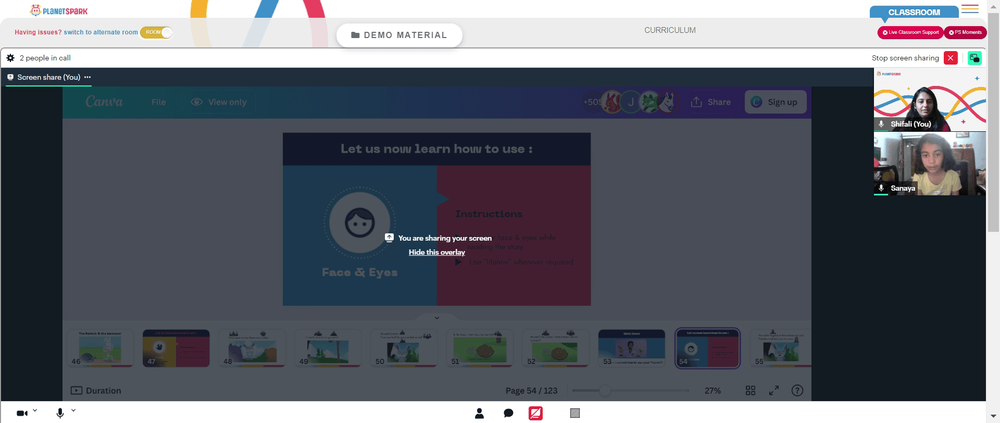Image resolution: width=1000 pixels, height=423 pixels.
Task: Open Canva File menu
Action: pyautogui.click(x=159, y=102)
